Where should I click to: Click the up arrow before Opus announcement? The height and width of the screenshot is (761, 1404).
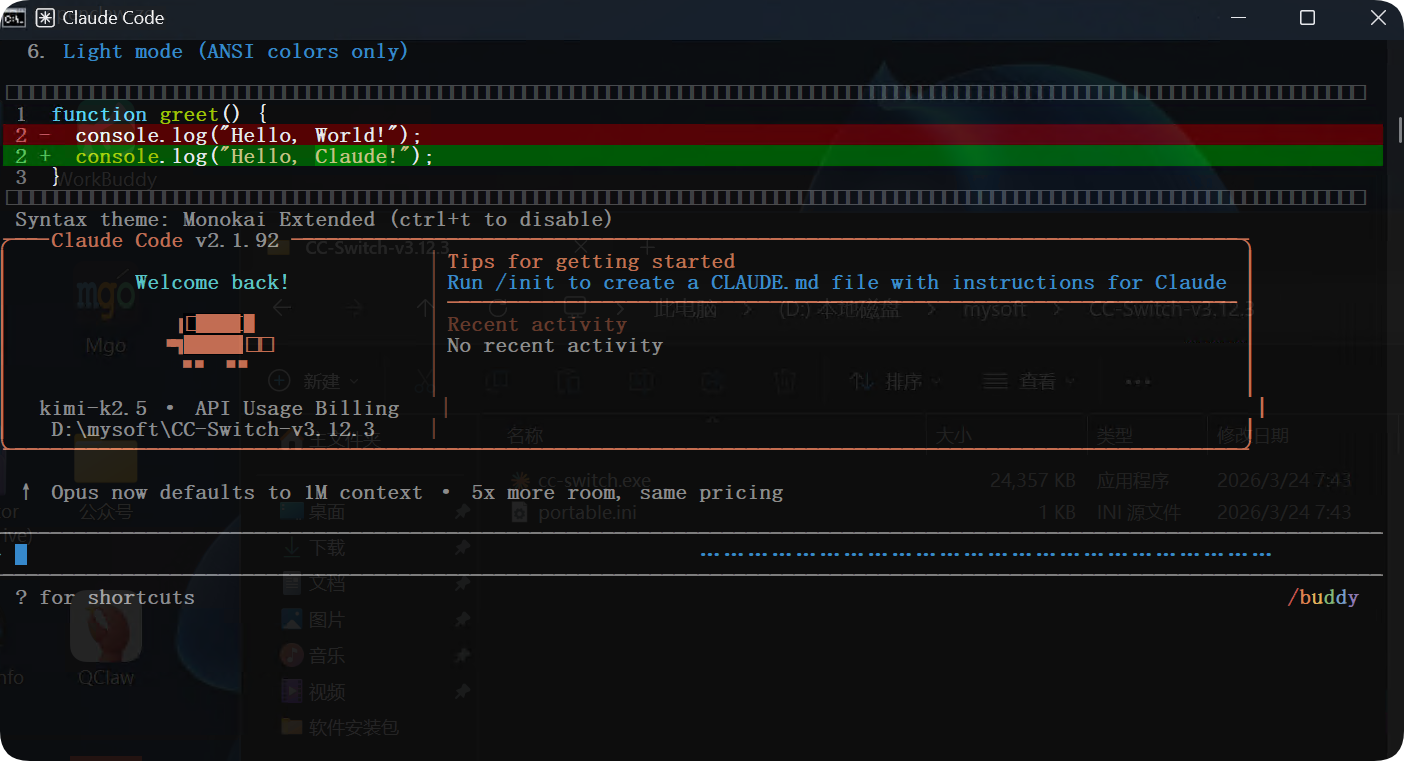tap(27, 492)
